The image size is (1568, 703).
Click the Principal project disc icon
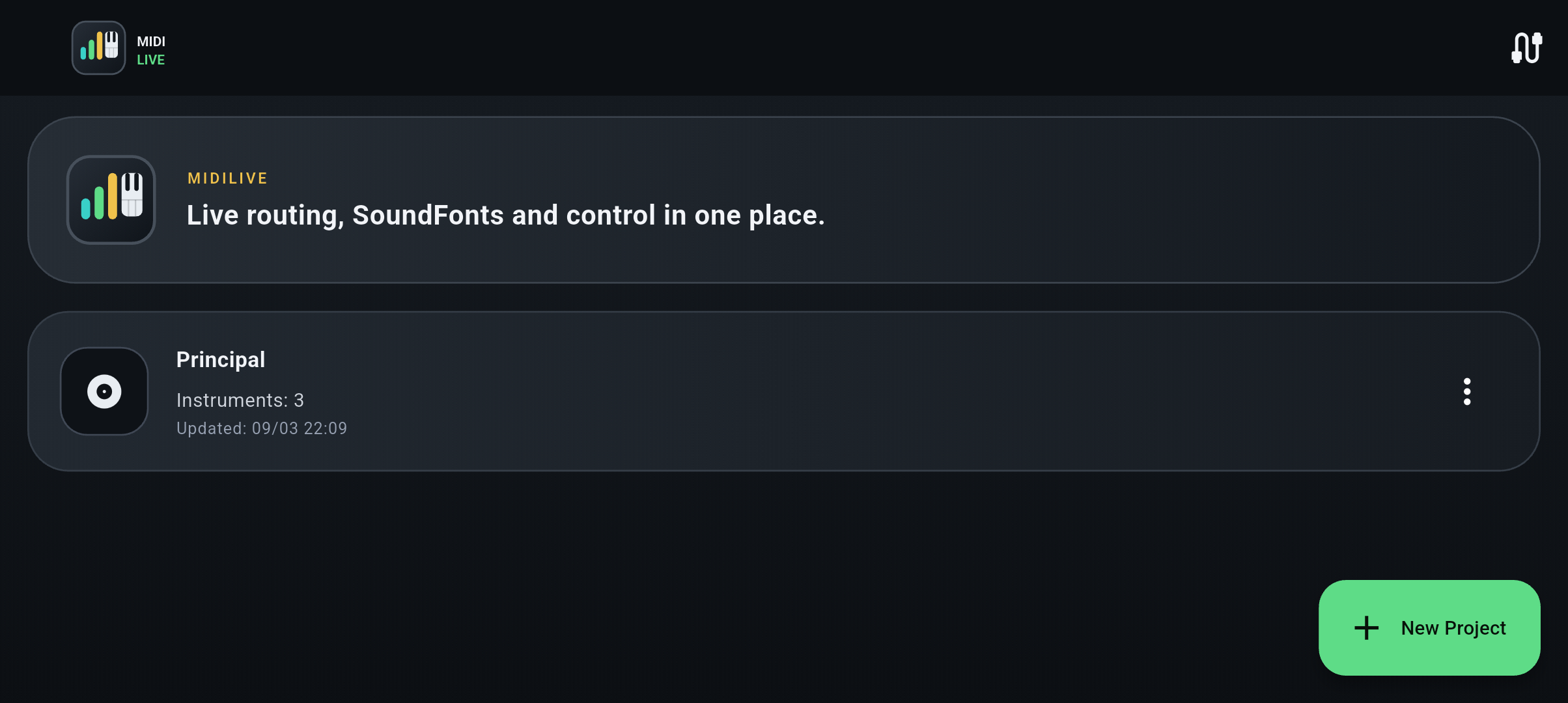tap(104, 391)
